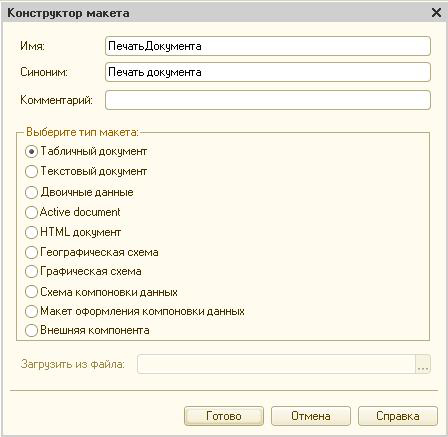Image resolution: width=448 pixels, height=437 pixels.
Task: Click inside the Имя input field
Action: 268,46
